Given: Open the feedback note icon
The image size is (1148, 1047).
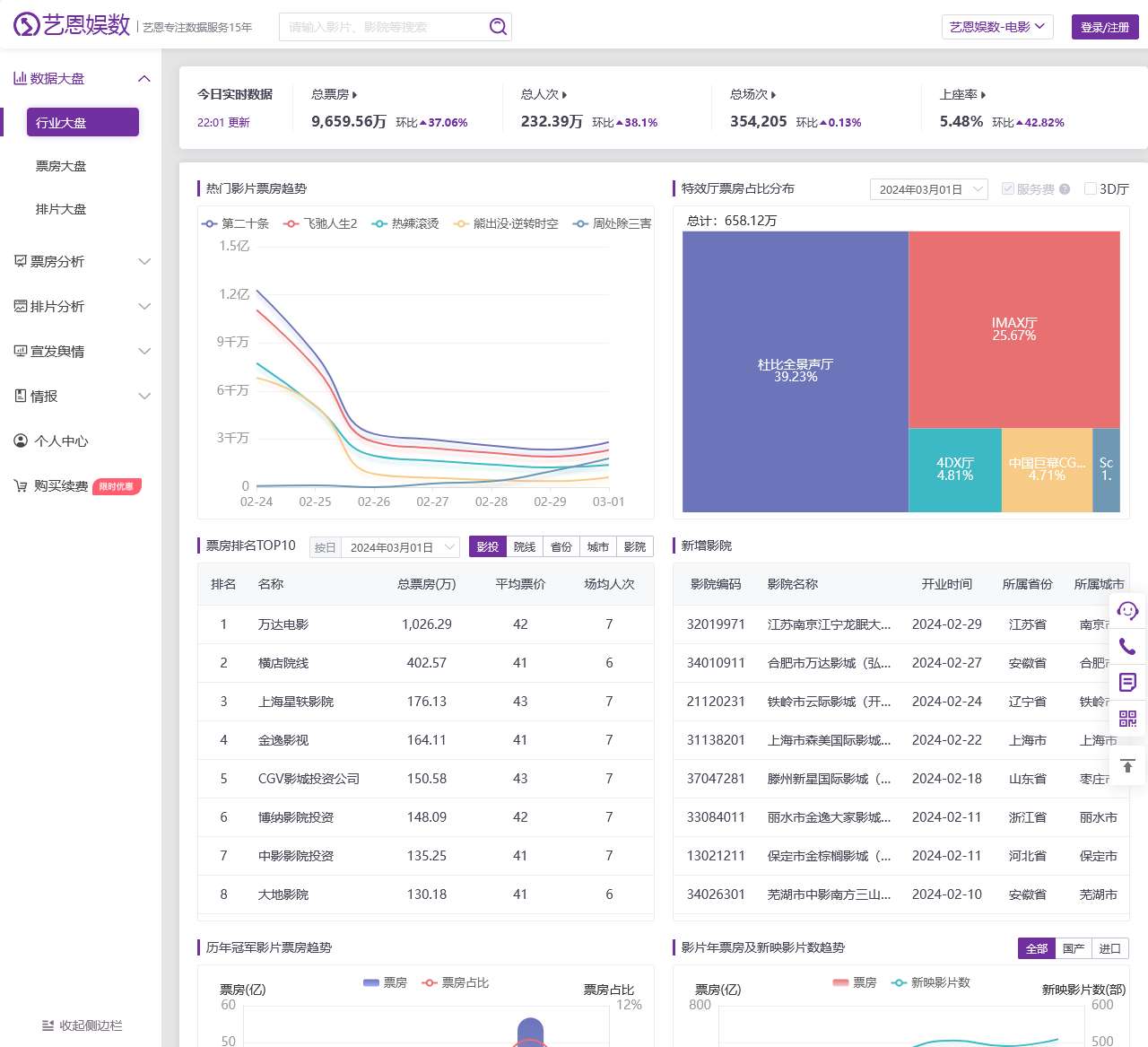Looking at the screenshot, I should 1127,682.
